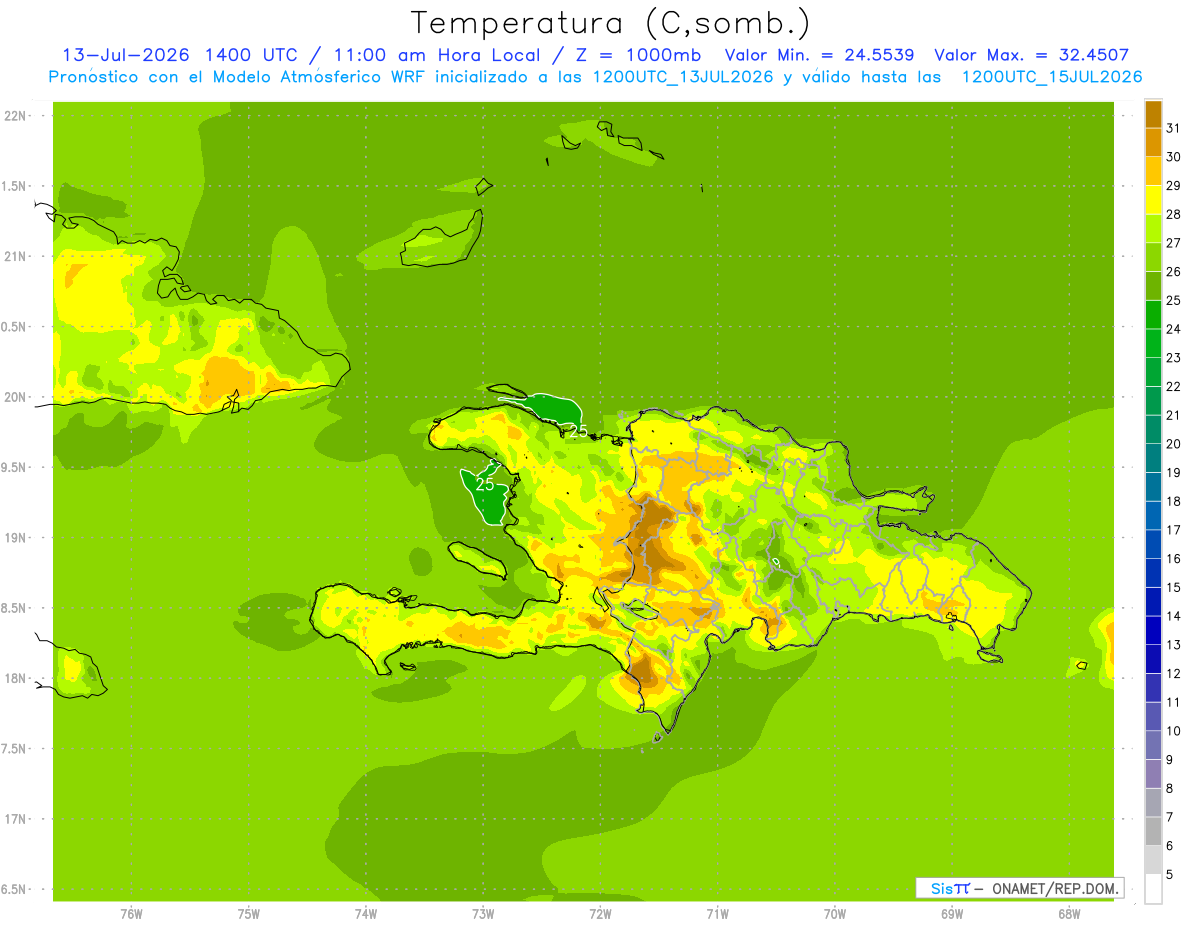Click colorbar label '15'
The width and height of the screenshot is (1200, 927).
tap(1174, 587)
